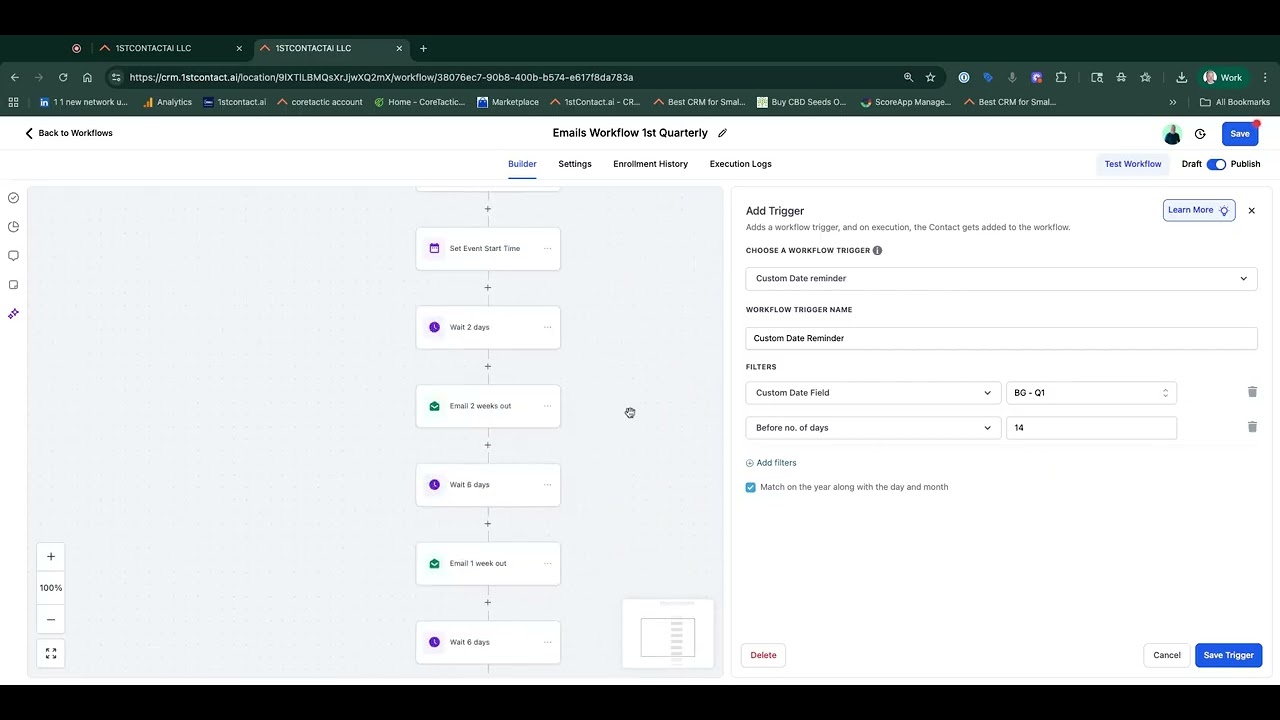Click the fit-to-screen icon on the canvas
This screenshot has width=1280, height=720.
click(x=51, y=654)
